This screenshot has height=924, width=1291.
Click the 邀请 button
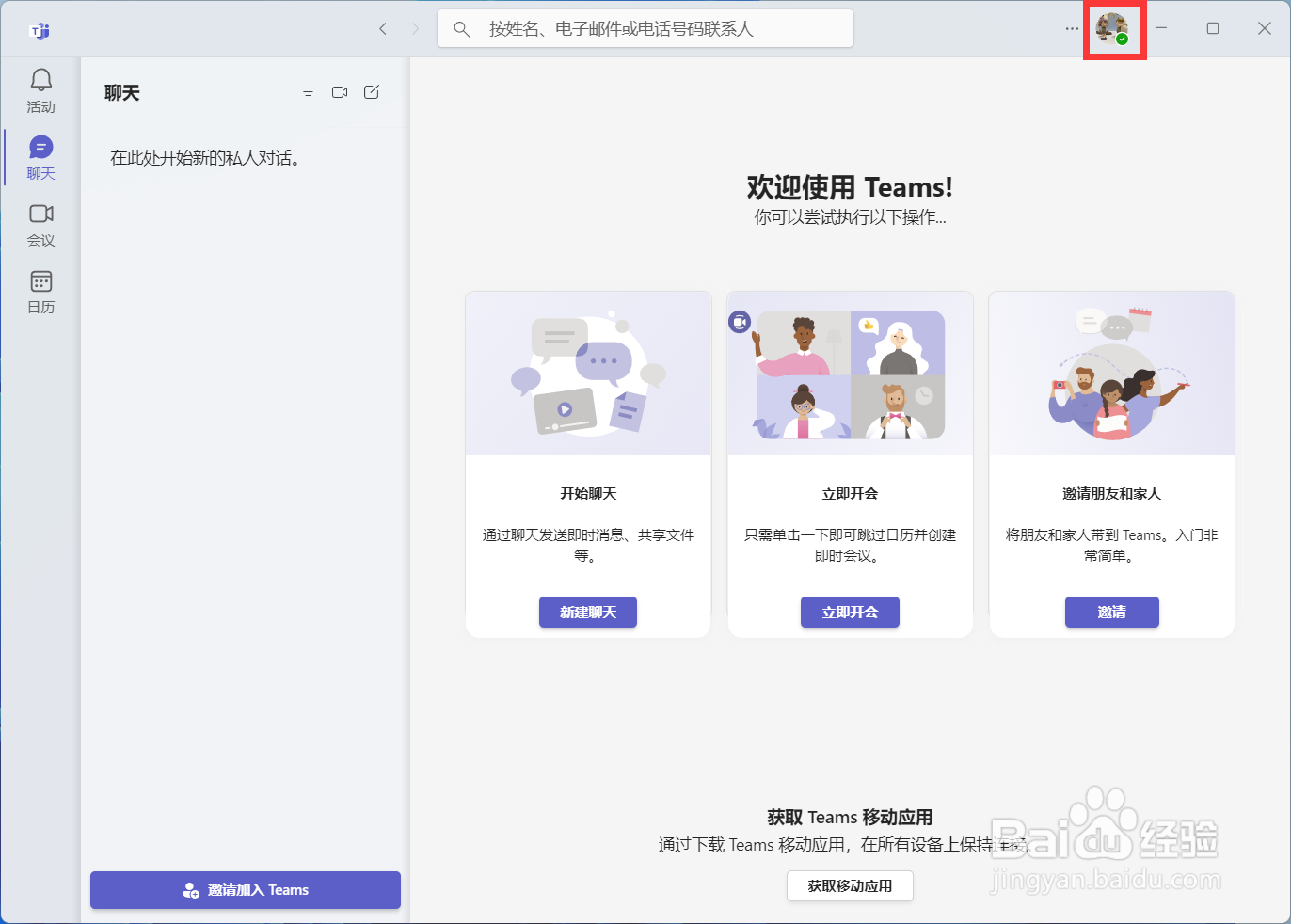pyautogui.click(x=1111, y=613)
